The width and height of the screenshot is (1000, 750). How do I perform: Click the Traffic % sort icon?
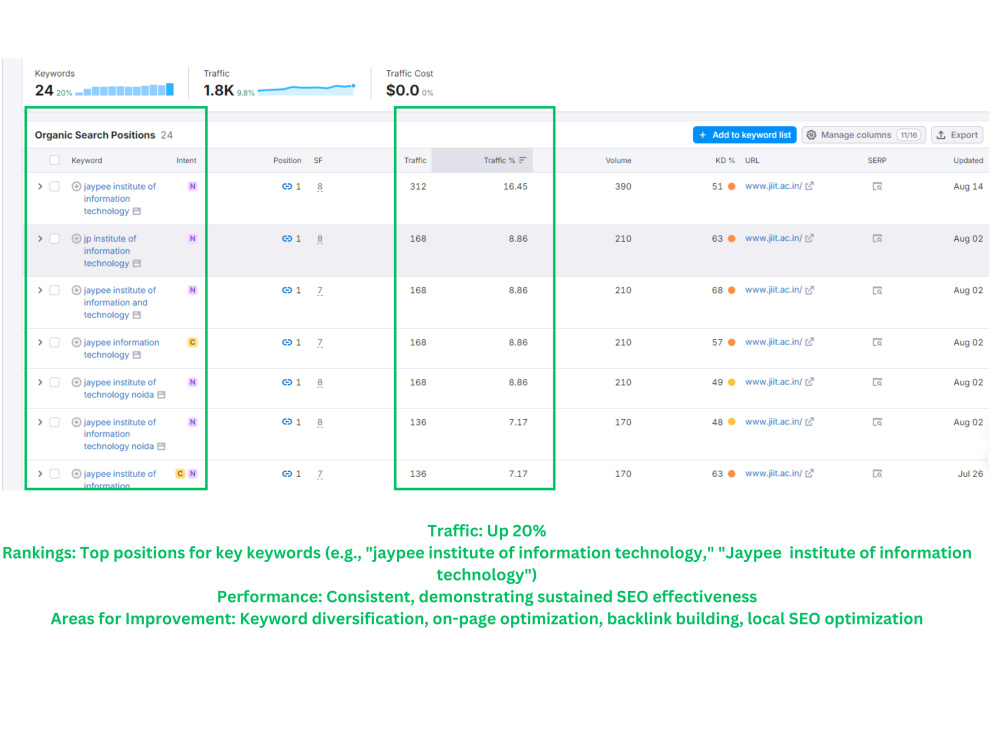click(x=523, y=160)
